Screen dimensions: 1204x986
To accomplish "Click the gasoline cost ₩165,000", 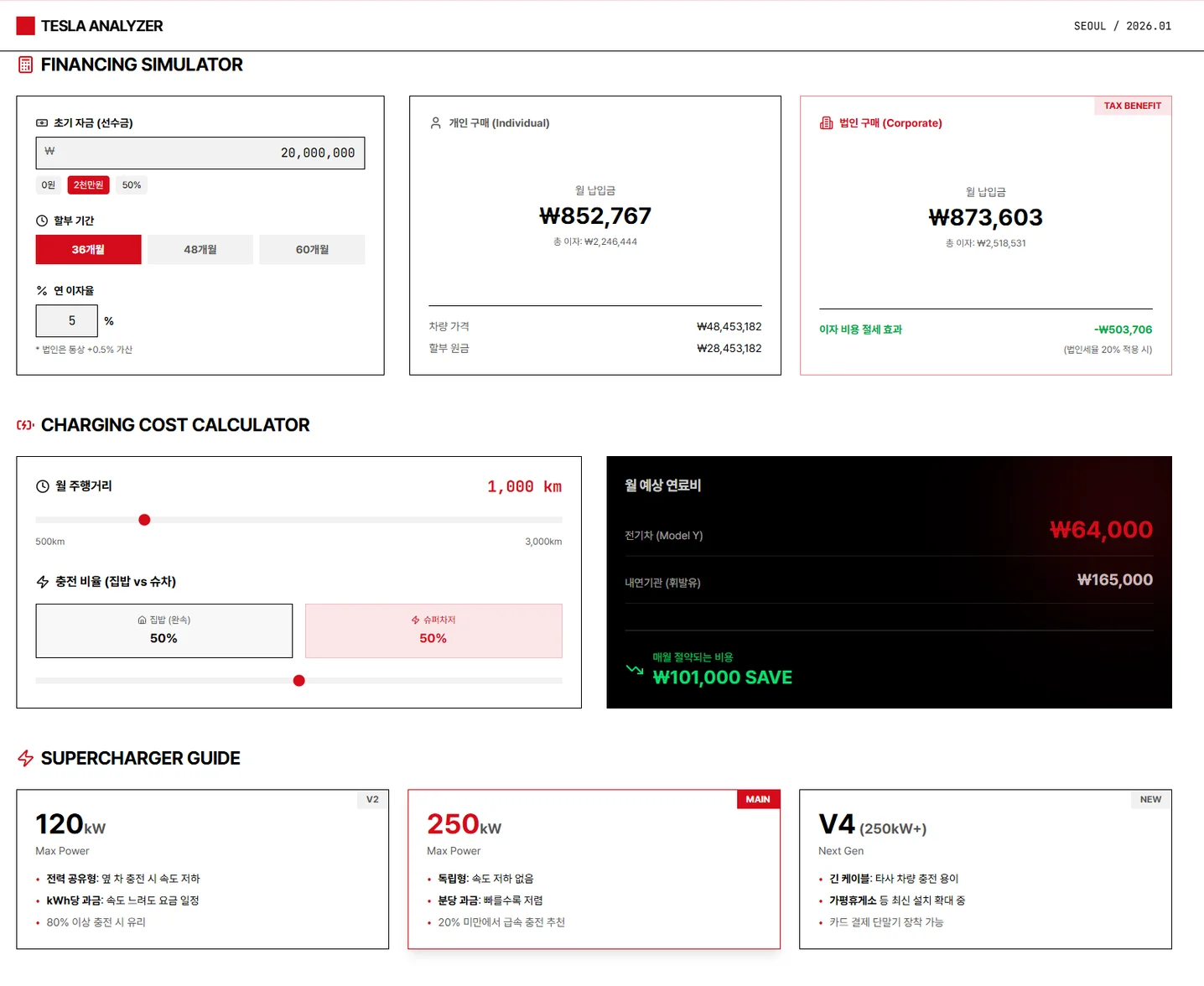I will click(1115, 580).
